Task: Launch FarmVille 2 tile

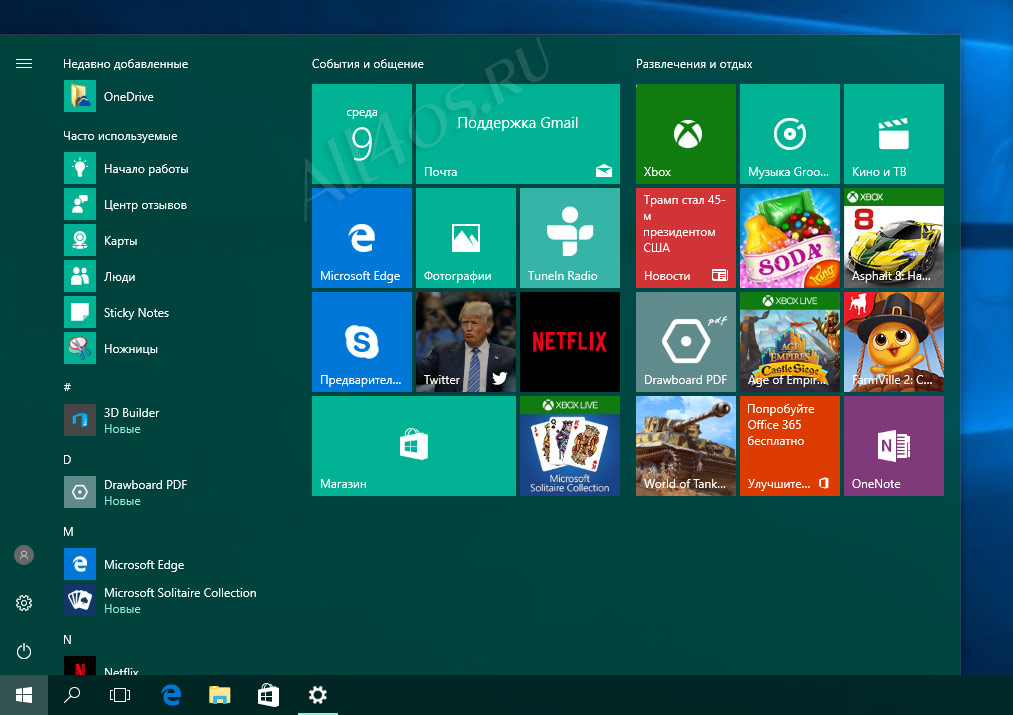Action: pyautogui.click(x=893, y=342)
